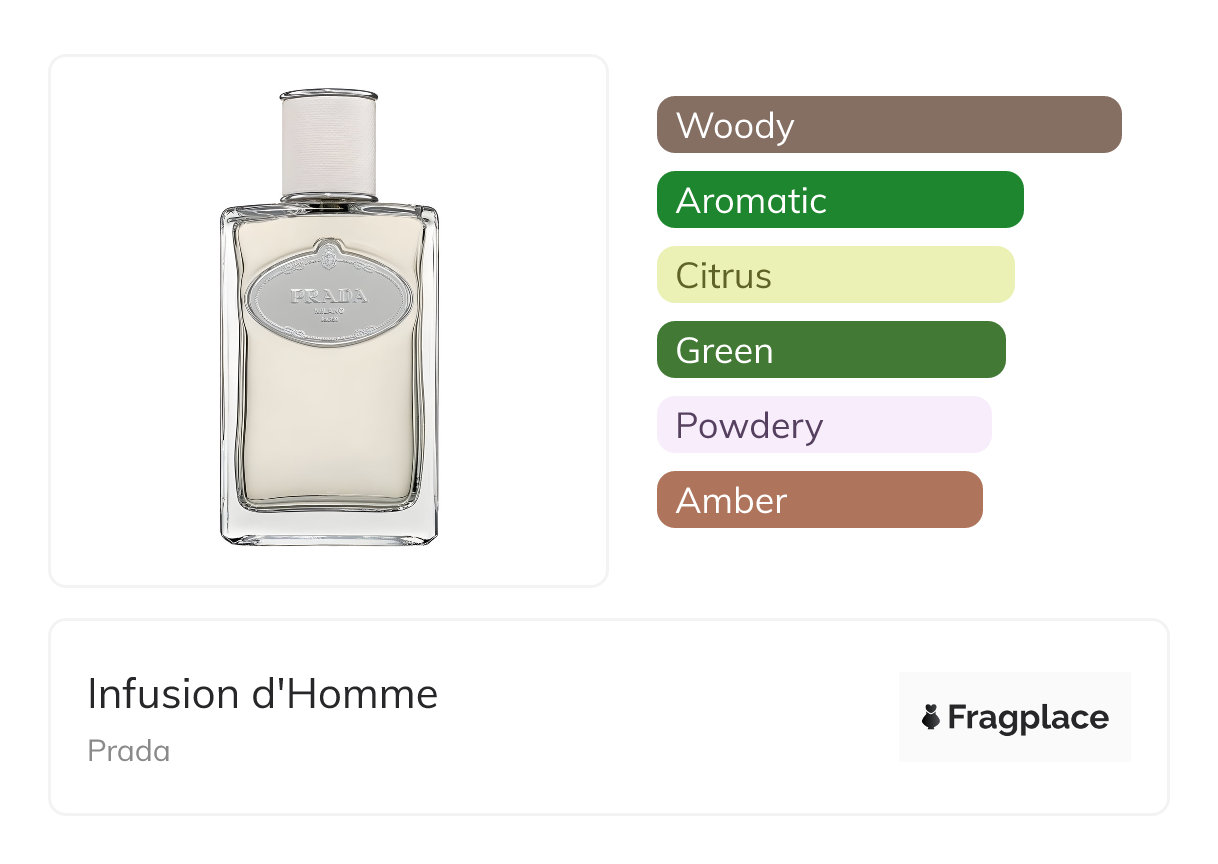The image size is (1218, 864).
Task: Click the Fragplace wordmark text
Action: tap(1028, 718)
